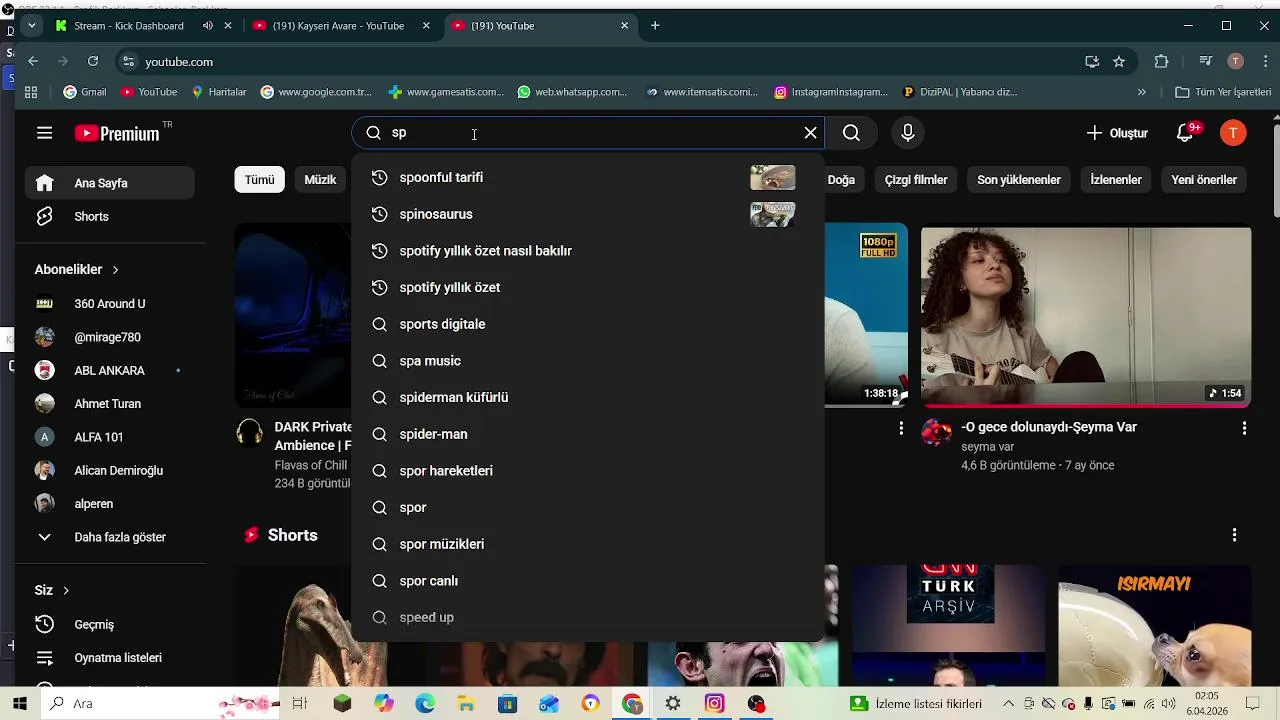Open the Shorts shelf three-dot menu
The height and width of the screenshot is (720, 1280).
point(1235,535)
